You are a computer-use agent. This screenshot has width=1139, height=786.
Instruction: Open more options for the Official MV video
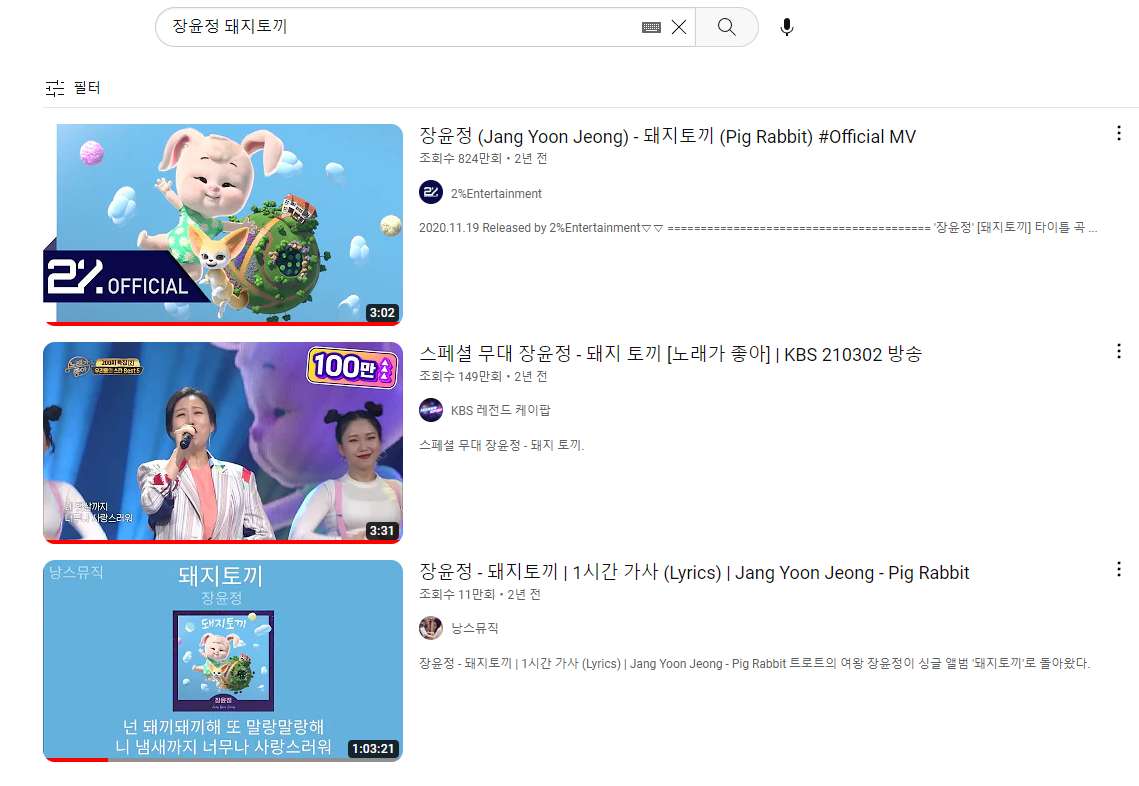tap(1119, 133)
